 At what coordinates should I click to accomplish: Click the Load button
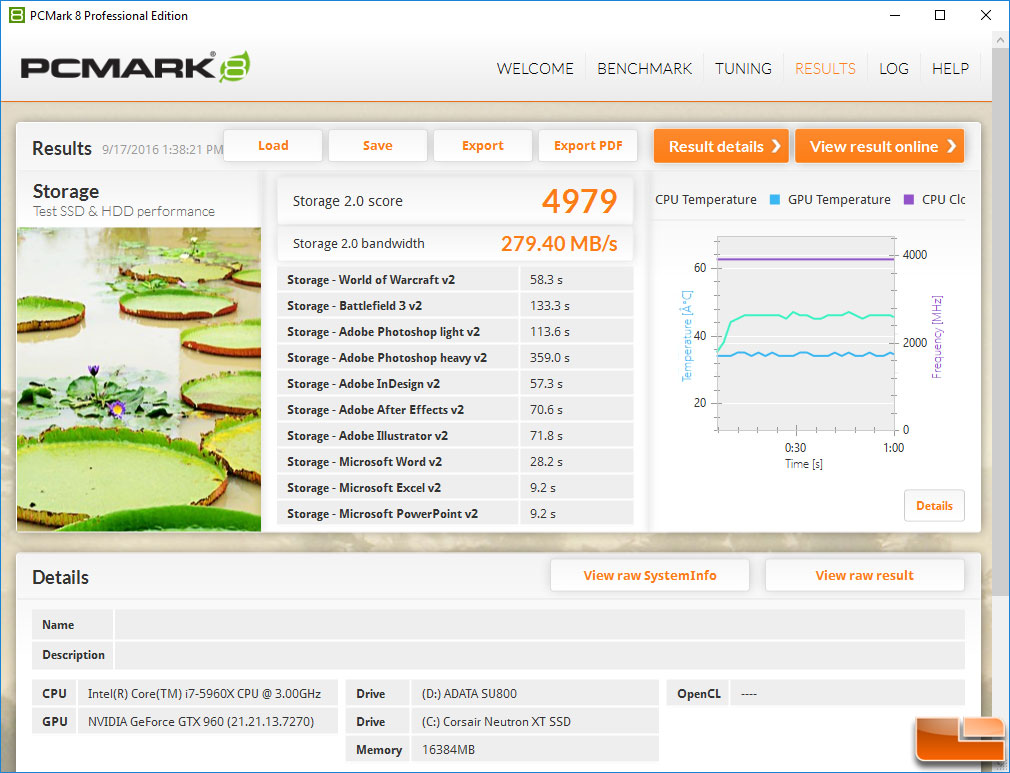point(273,146)
